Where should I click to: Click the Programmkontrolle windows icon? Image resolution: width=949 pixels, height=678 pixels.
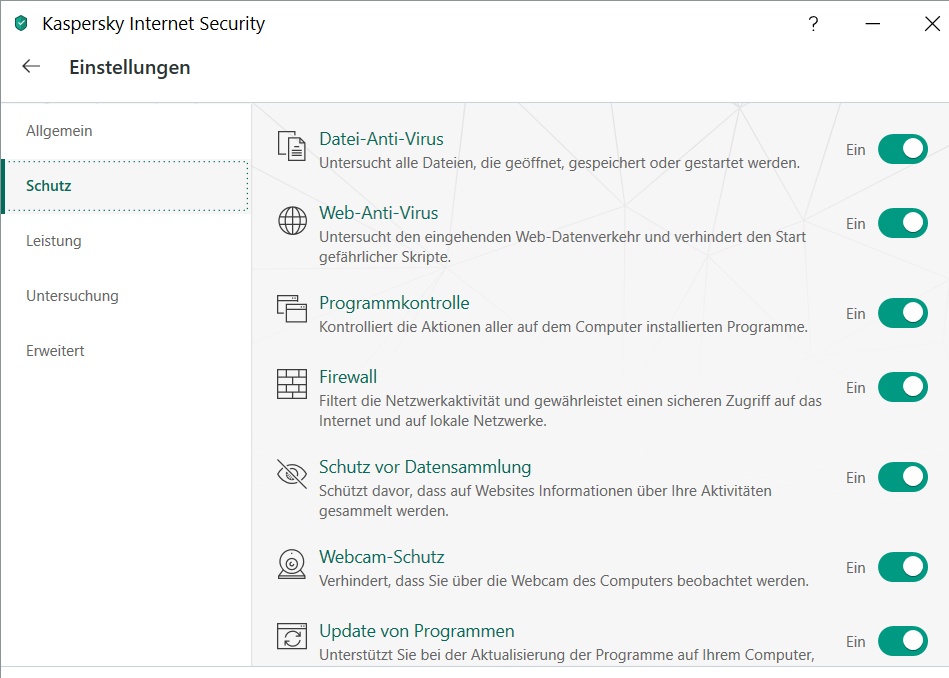click(x=292, y=308)
